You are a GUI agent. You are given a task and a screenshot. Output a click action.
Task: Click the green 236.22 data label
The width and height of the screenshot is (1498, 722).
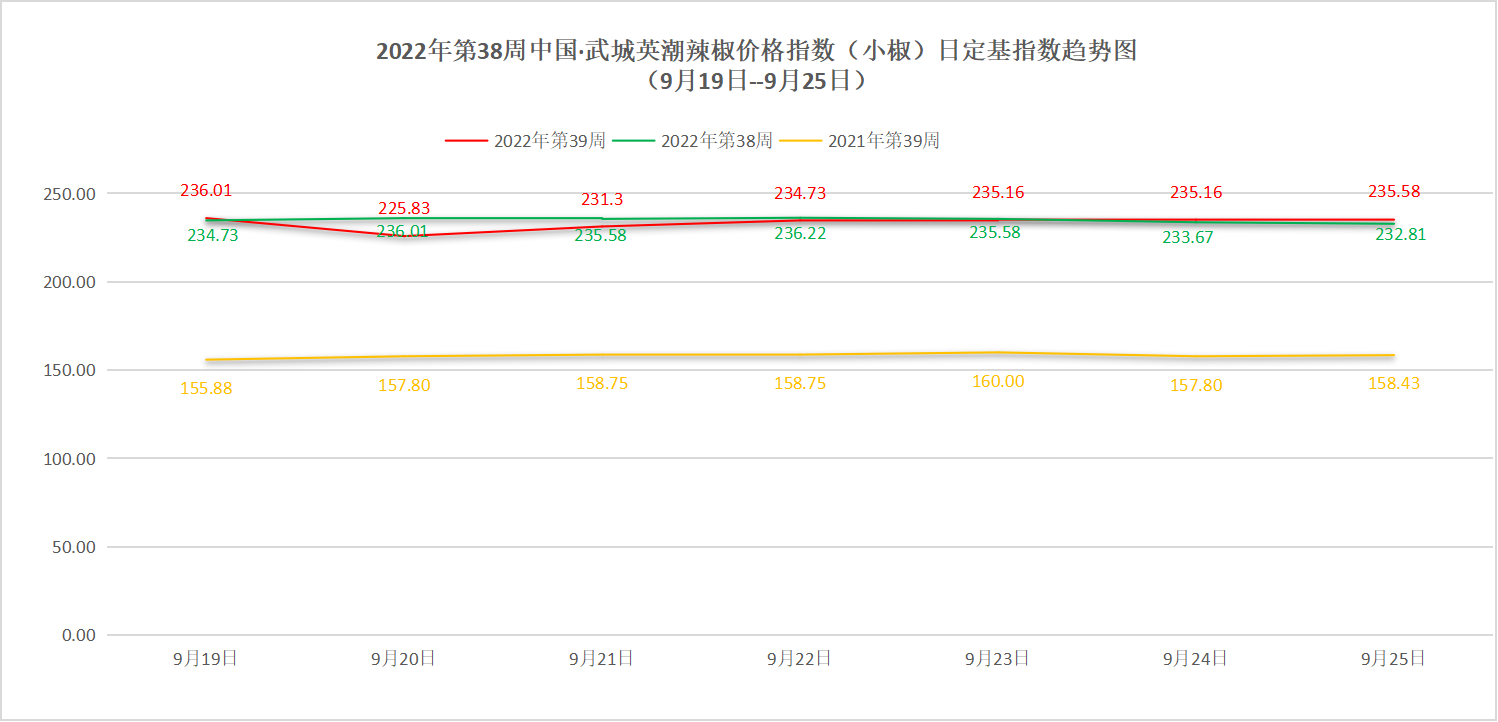(800, 233)
